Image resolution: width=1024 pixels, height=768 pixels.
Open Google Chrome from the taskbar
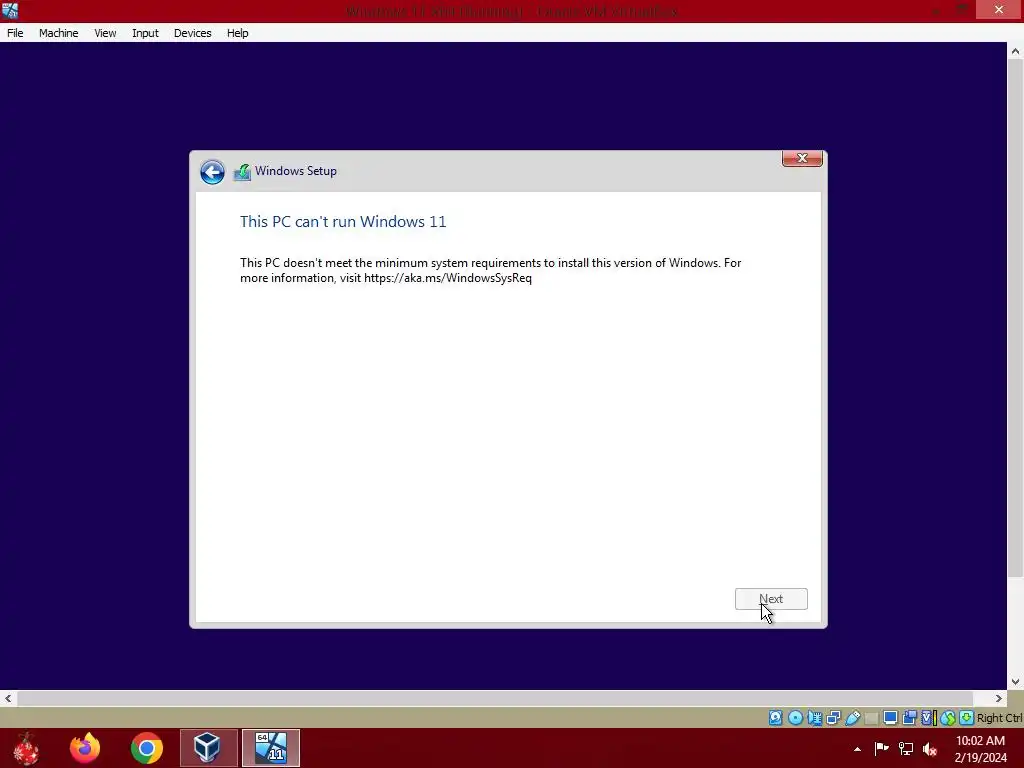point(146,748)
